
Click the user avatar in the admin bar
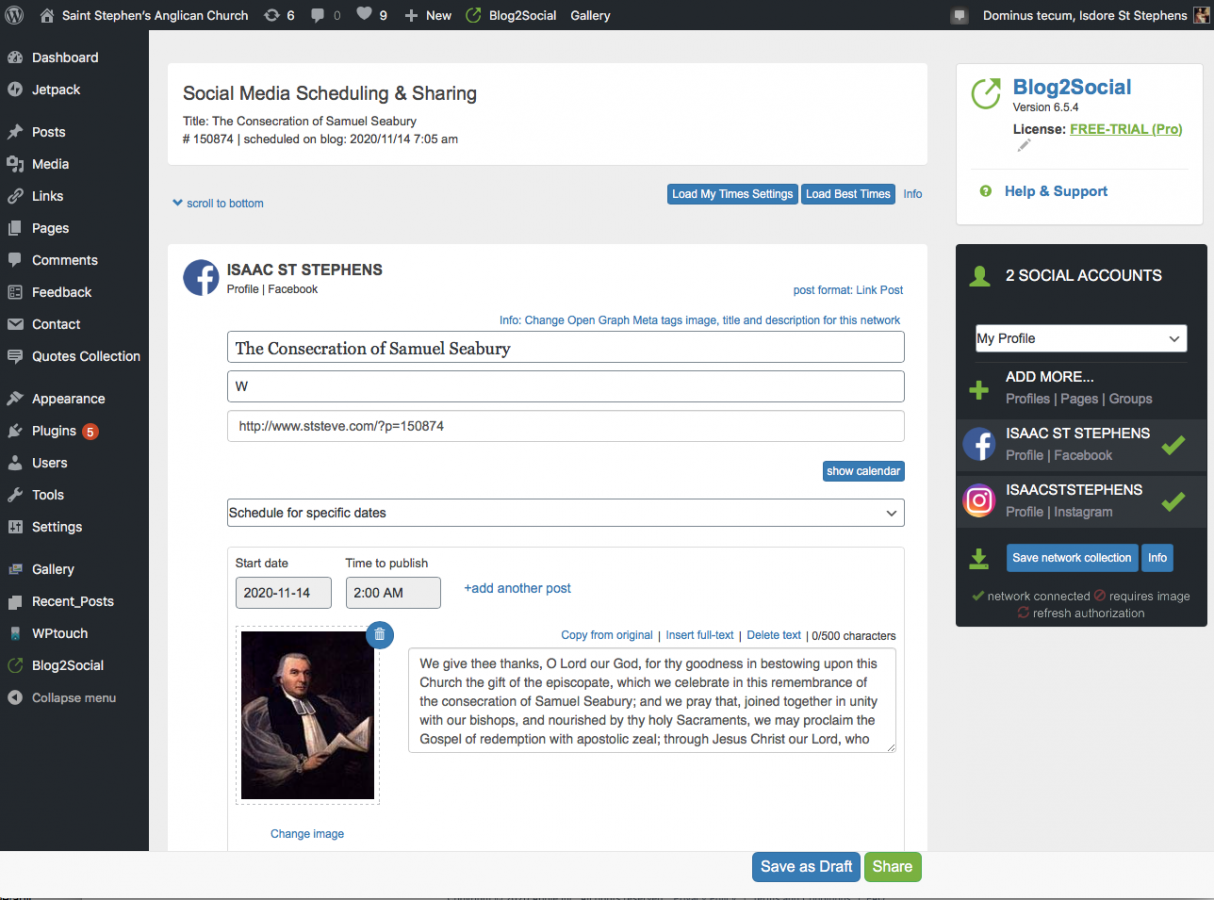click(x=1201, y=15)
